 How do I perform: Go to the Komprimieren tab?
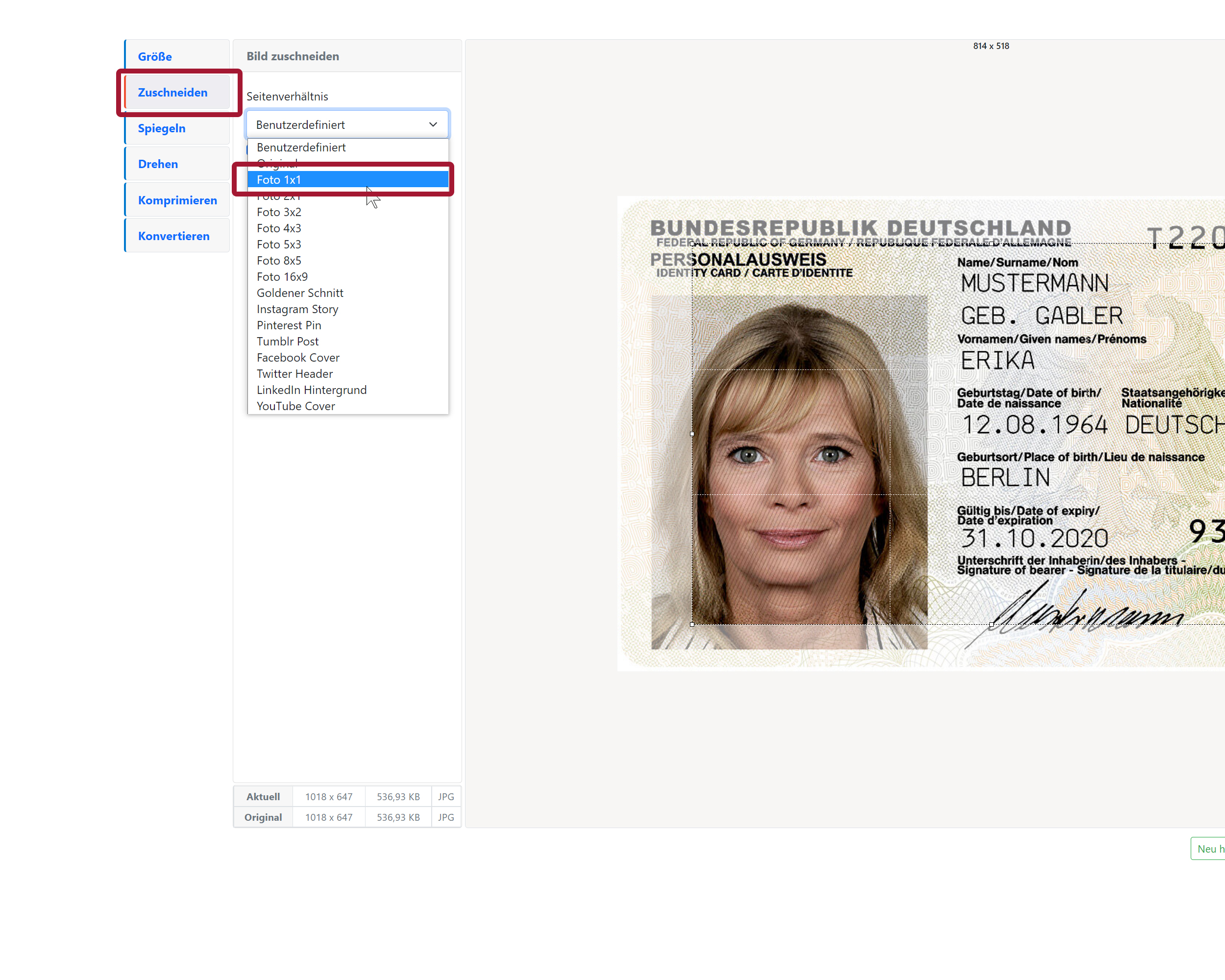click(177, 200)
